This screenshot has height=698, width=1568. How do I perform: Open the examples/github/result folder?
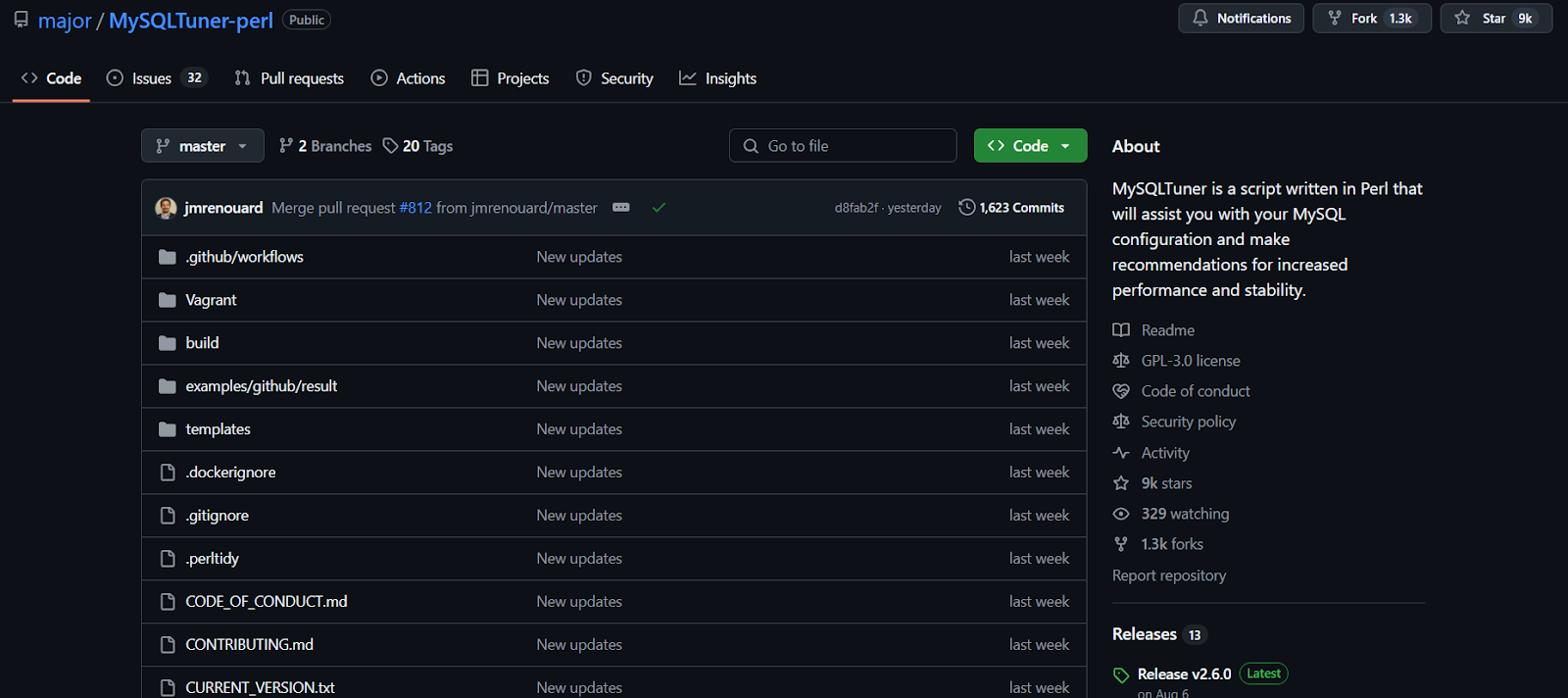click(261, 386)
